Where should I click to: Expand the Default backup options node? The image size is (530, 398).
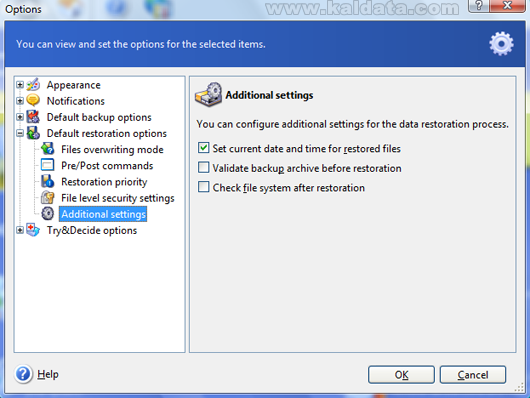[20, 117]
